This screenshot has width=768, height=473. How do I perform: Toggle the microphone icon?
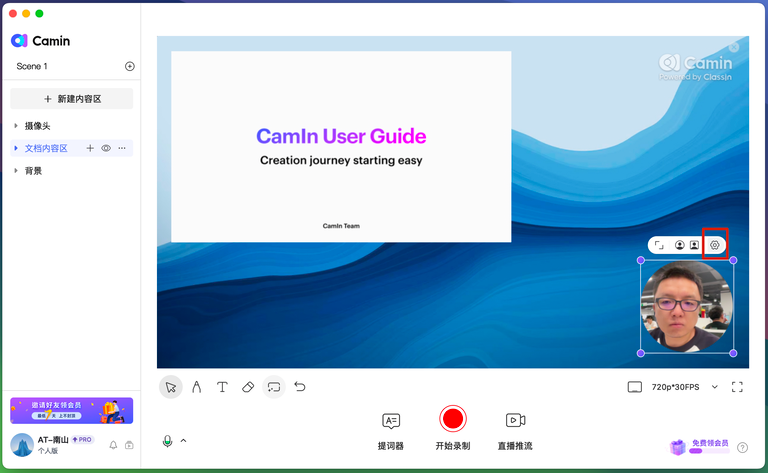coord(168,441)
